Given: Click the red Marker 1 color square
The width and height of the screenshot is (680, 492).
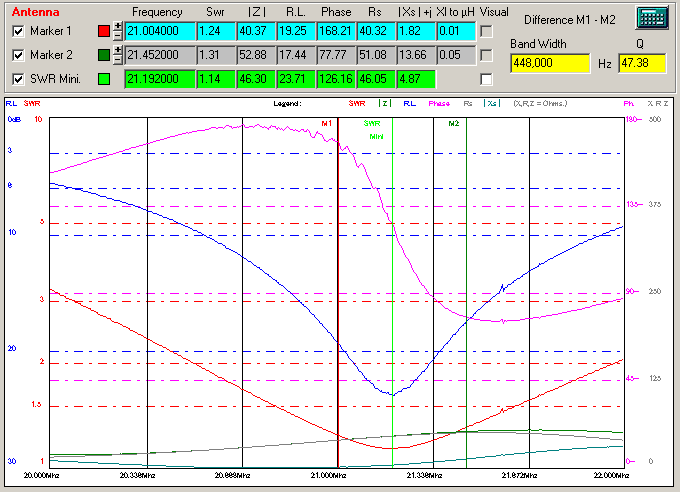Looking at the screenshot, I should pyautogui.click(x=104, y=31).
